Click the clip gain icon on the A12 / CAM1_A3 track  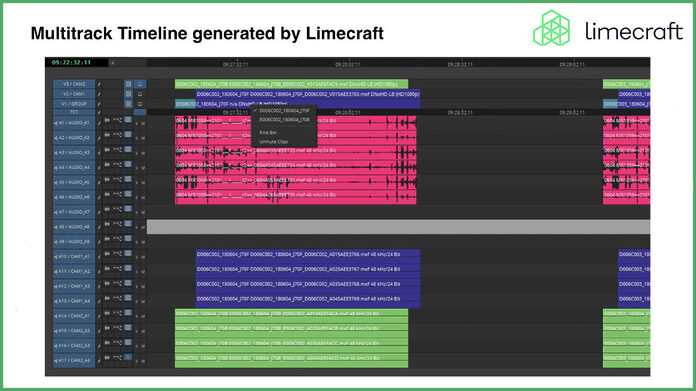pyautogui.click(x=117, y=284)
